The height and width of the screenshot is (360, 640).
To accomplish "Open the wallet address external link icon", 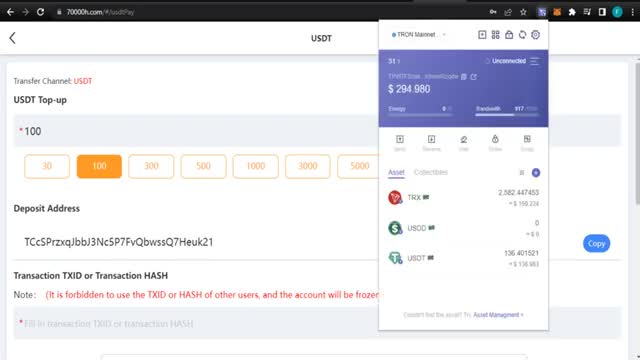I will tap(473, 77).
